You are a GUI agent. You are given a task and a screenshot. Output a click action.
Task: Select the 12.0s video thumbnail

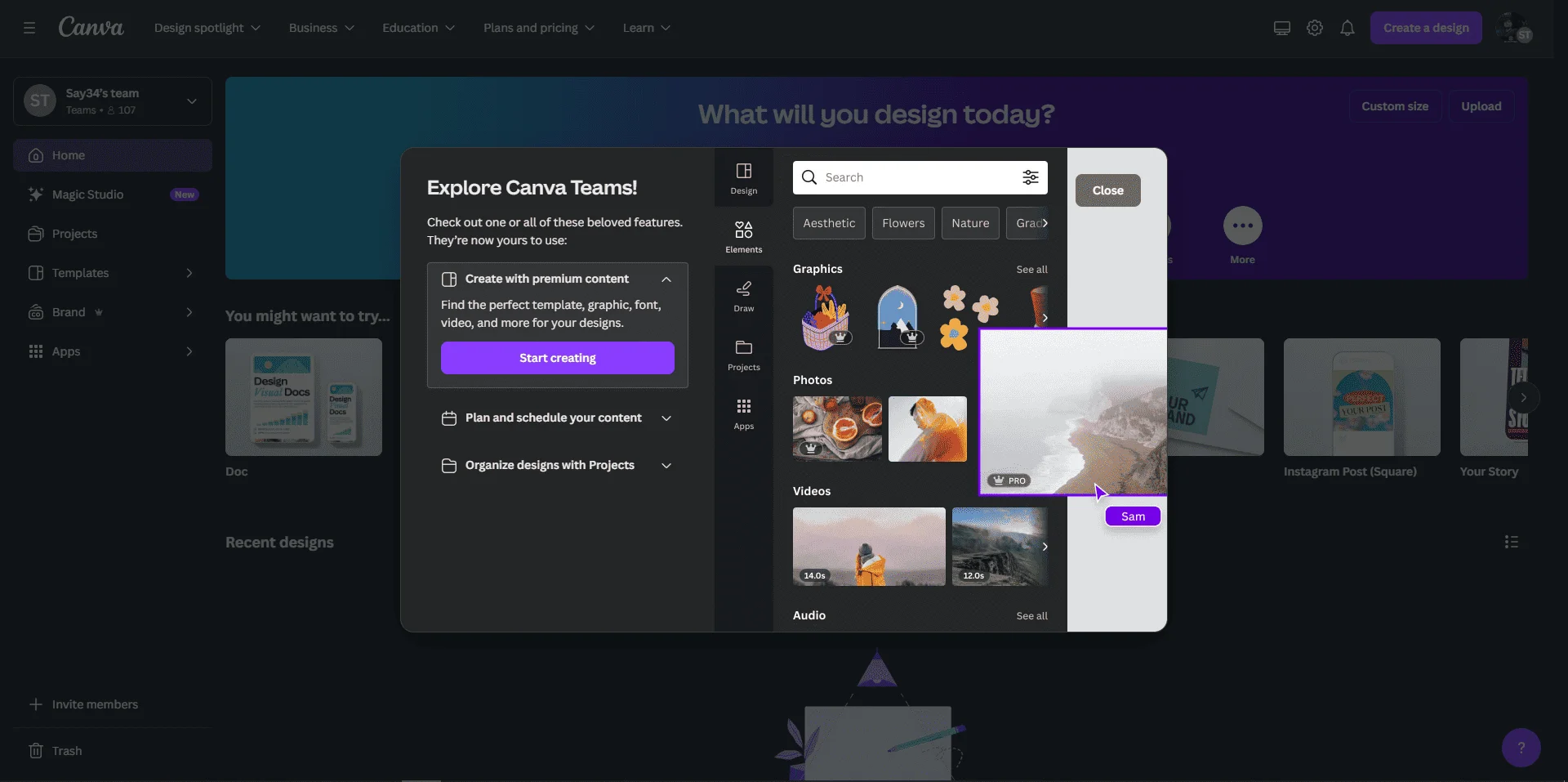point(1000,547)
